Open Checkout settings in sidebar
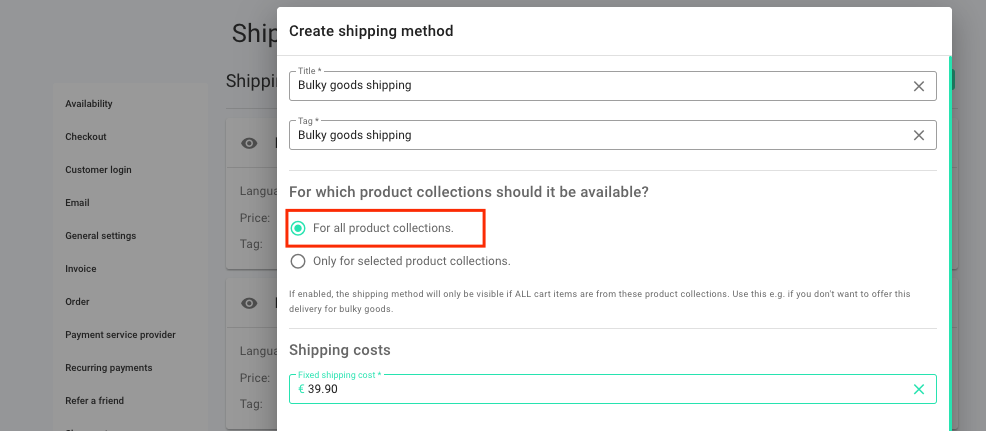The width and height of the screenshot is (986, 431). point(86,137)
